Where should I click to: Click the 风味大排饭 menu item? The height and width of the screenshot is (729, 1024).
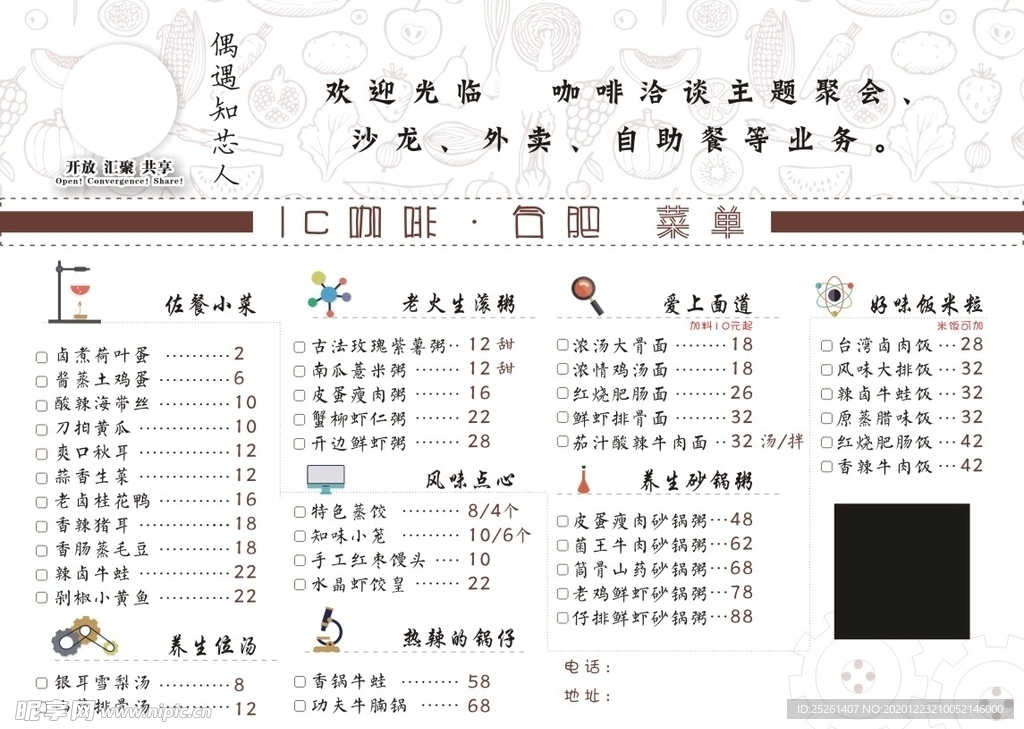pyautogui.click(x=884, y=370)
